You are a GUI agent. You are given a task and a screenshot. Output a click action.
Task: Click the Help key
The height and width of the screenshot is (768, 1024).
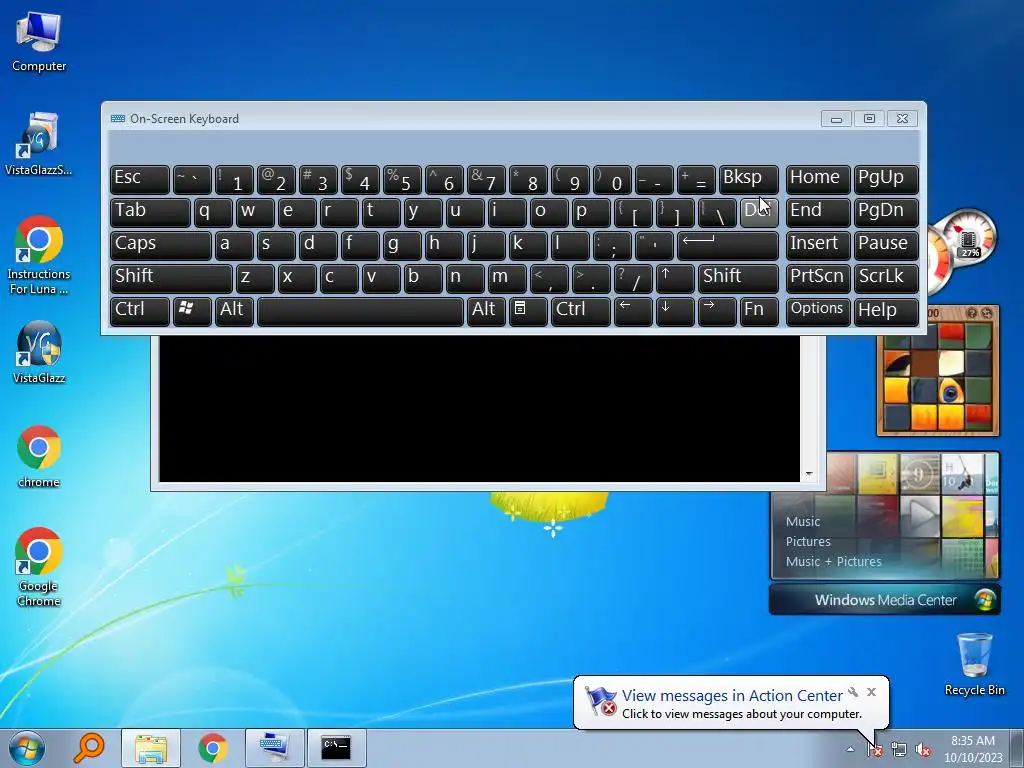point(886,311)
